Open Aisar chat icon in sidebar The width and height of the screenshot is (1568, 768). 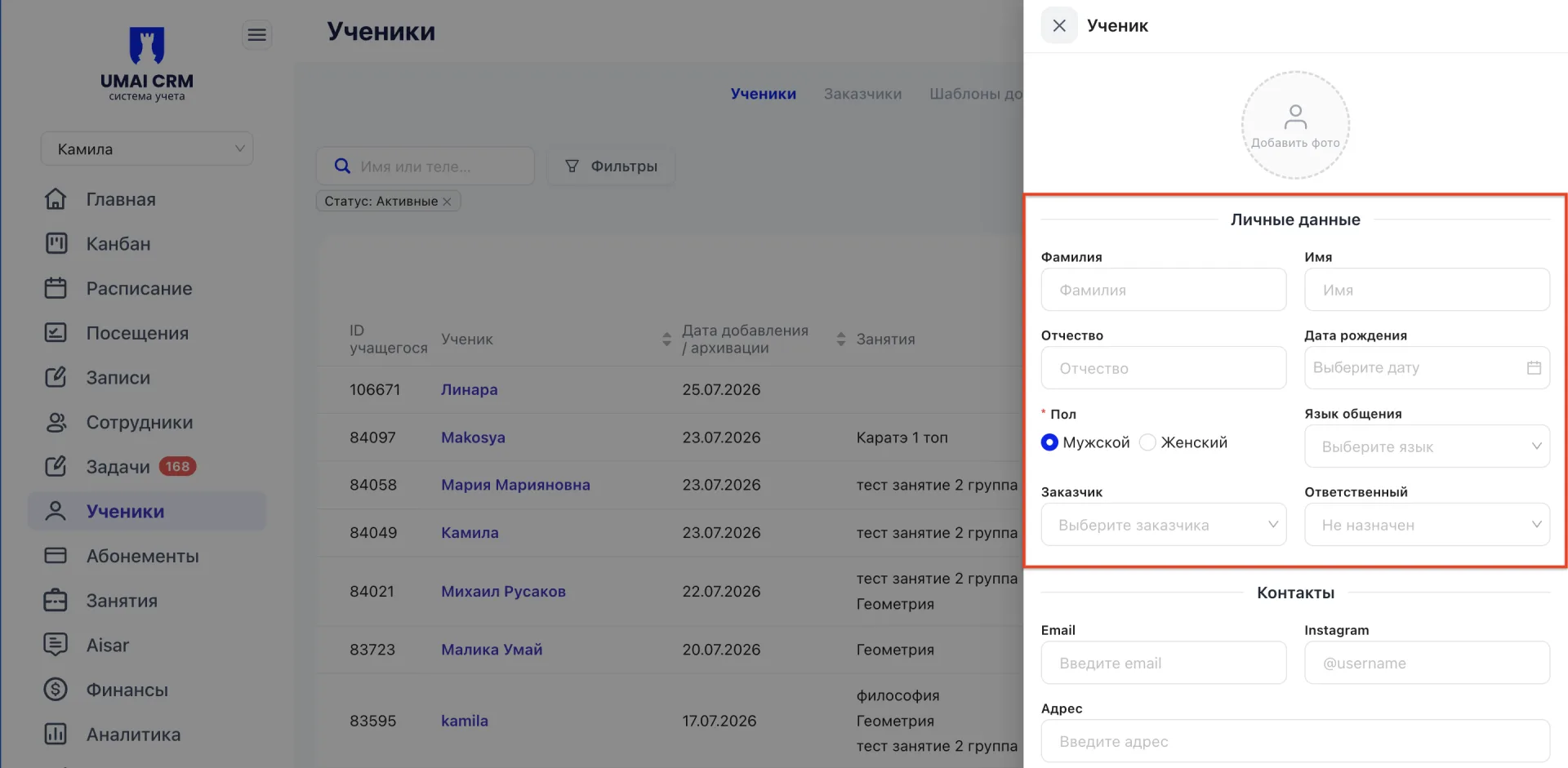(56, 645)
